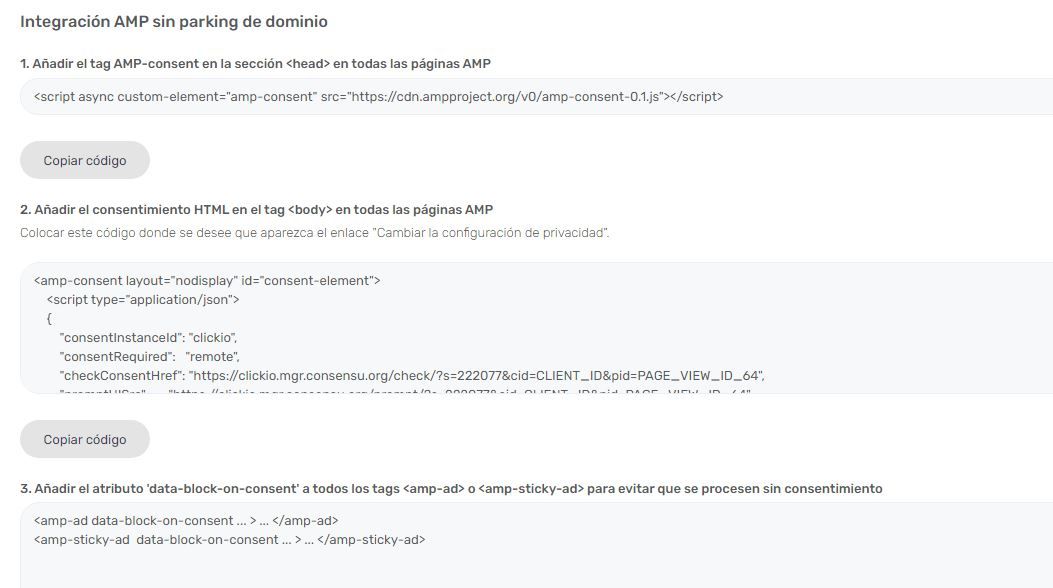Click the Colocar este código description text
Screen dimensions: 1053x588
[x=314, y=233]
